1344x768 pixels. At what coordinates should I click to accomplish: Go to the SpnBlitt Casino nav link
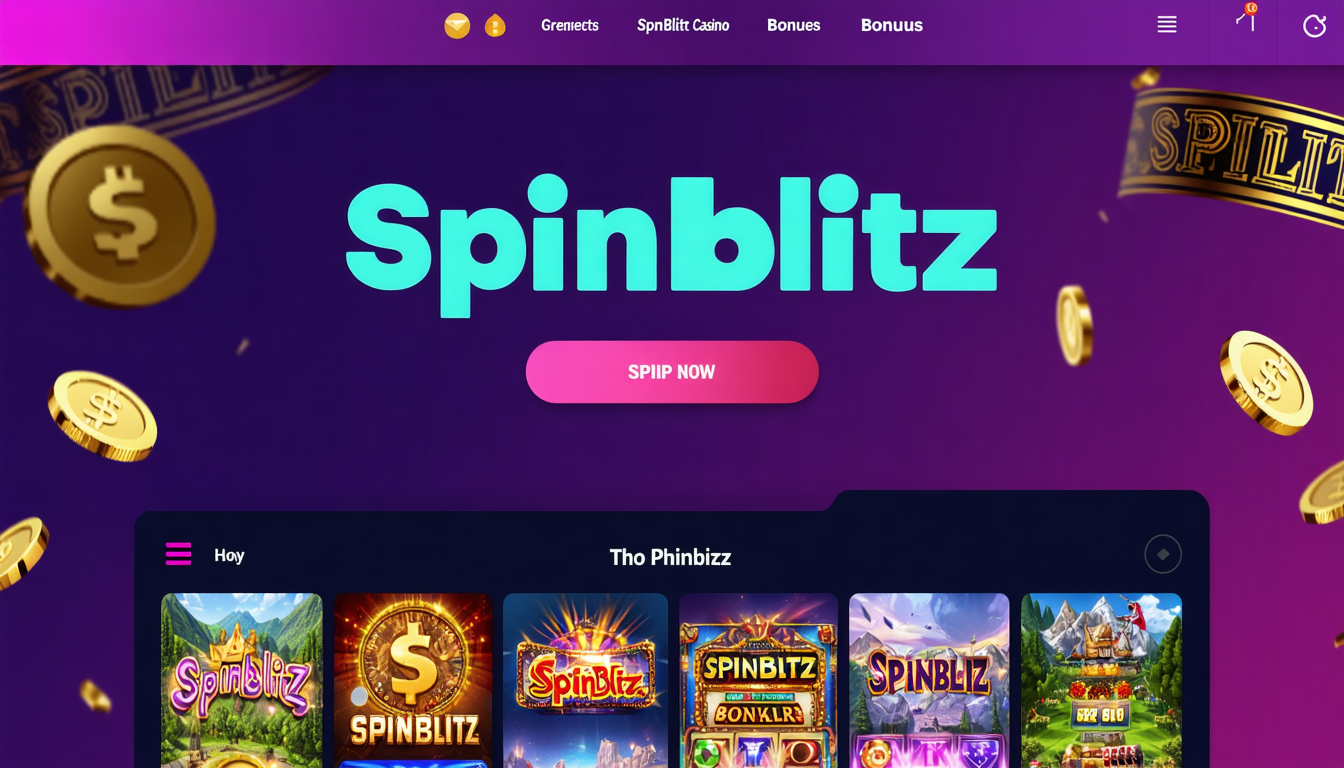tap(683, 25)
